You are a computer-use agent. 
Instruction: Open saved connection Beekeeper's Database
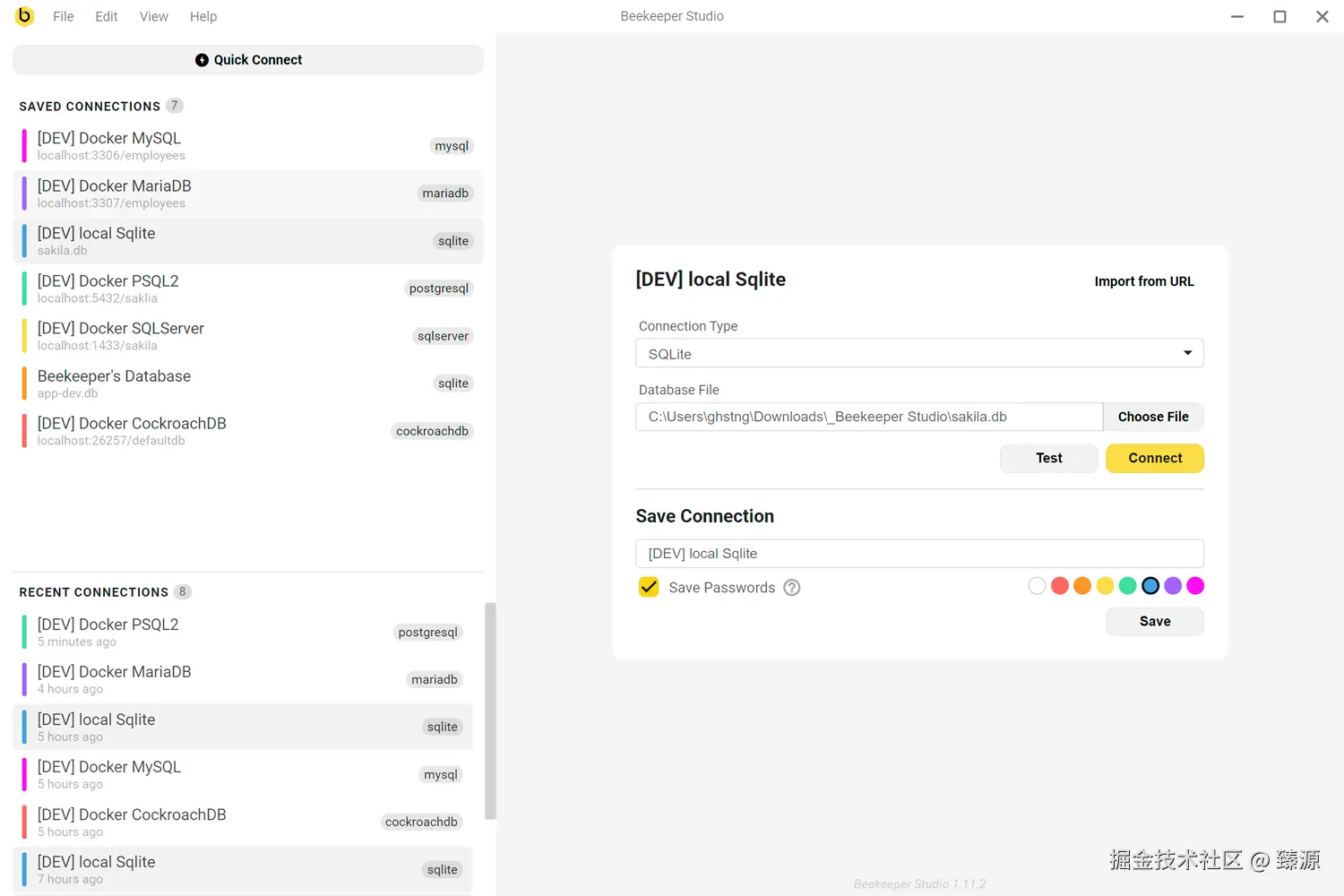pos(248,383)
